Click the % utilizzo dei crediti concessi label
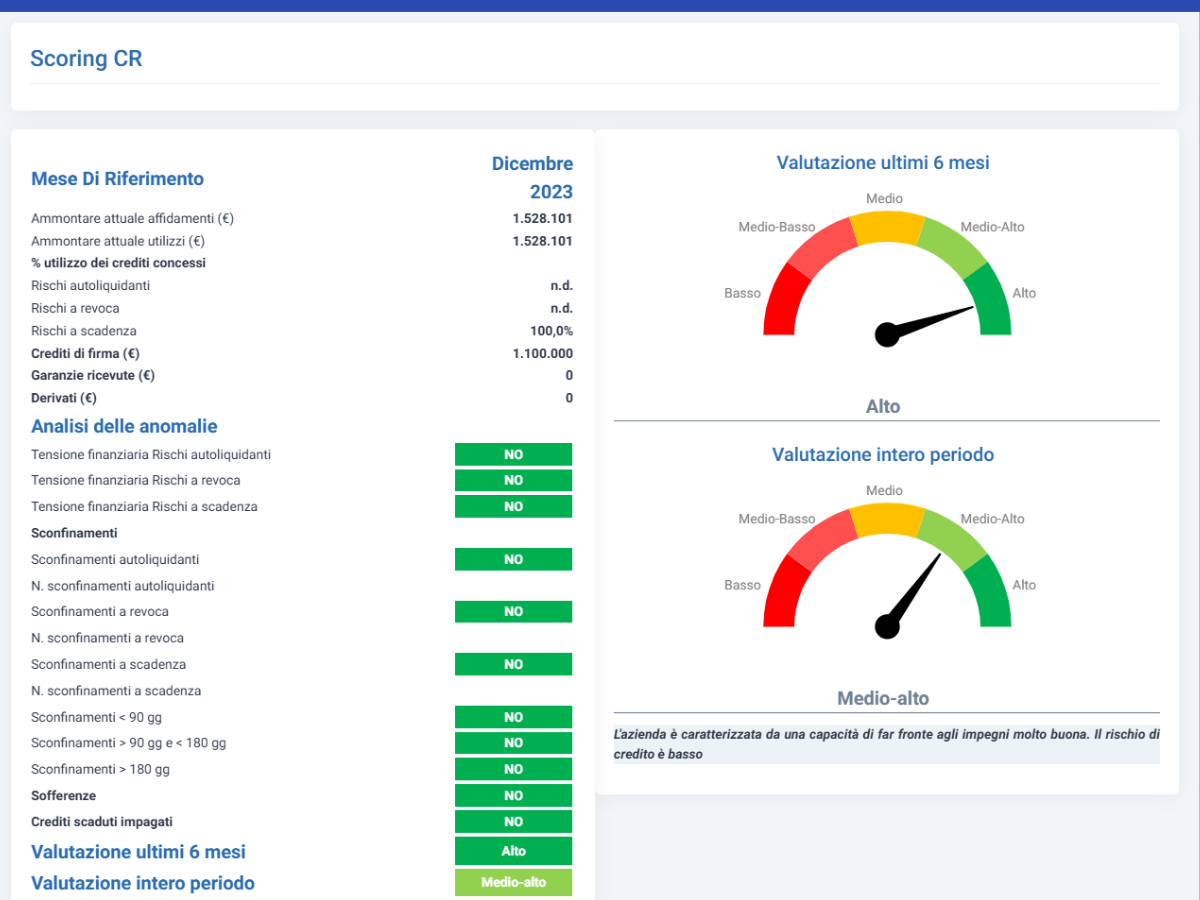 point(118,263)
